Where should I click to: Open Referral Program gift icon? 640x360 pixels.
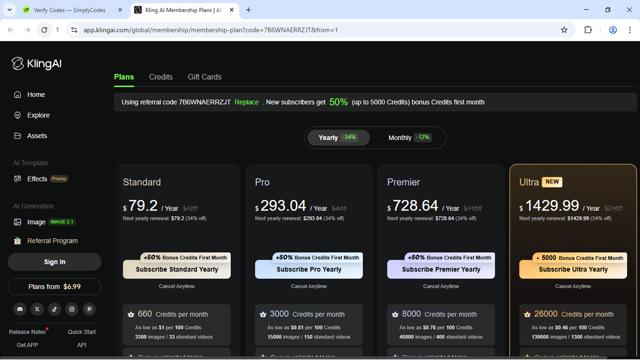tap(18, 241)
